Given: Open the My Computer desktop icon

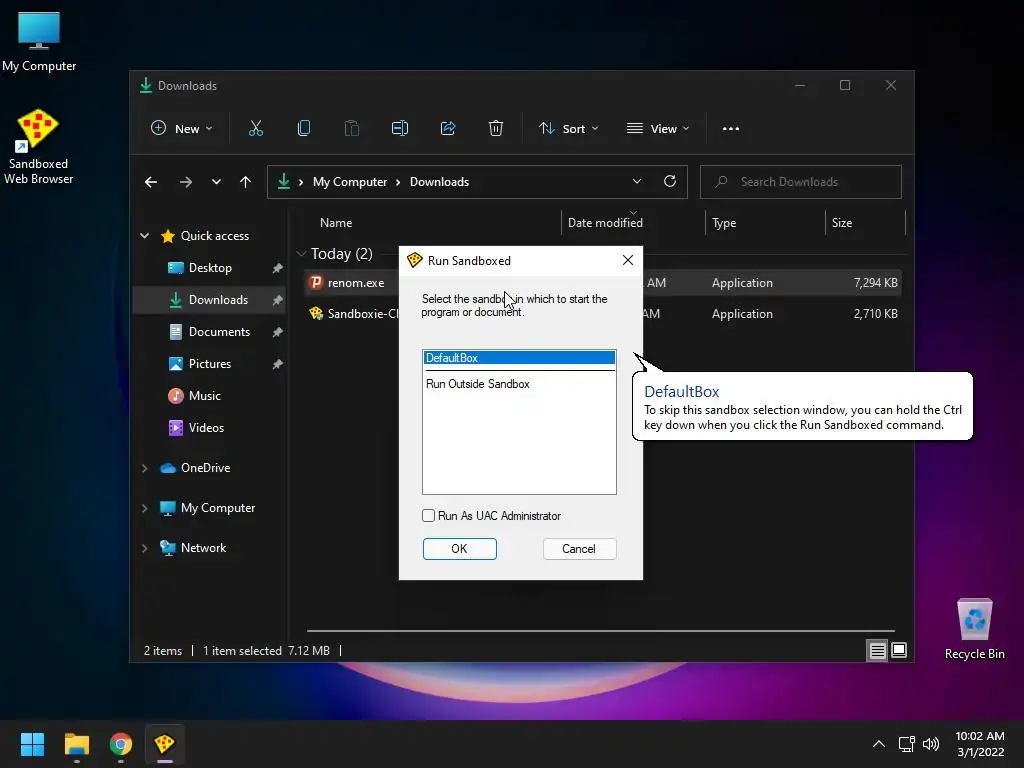Looking at the screenshot, I should point(39,42).
